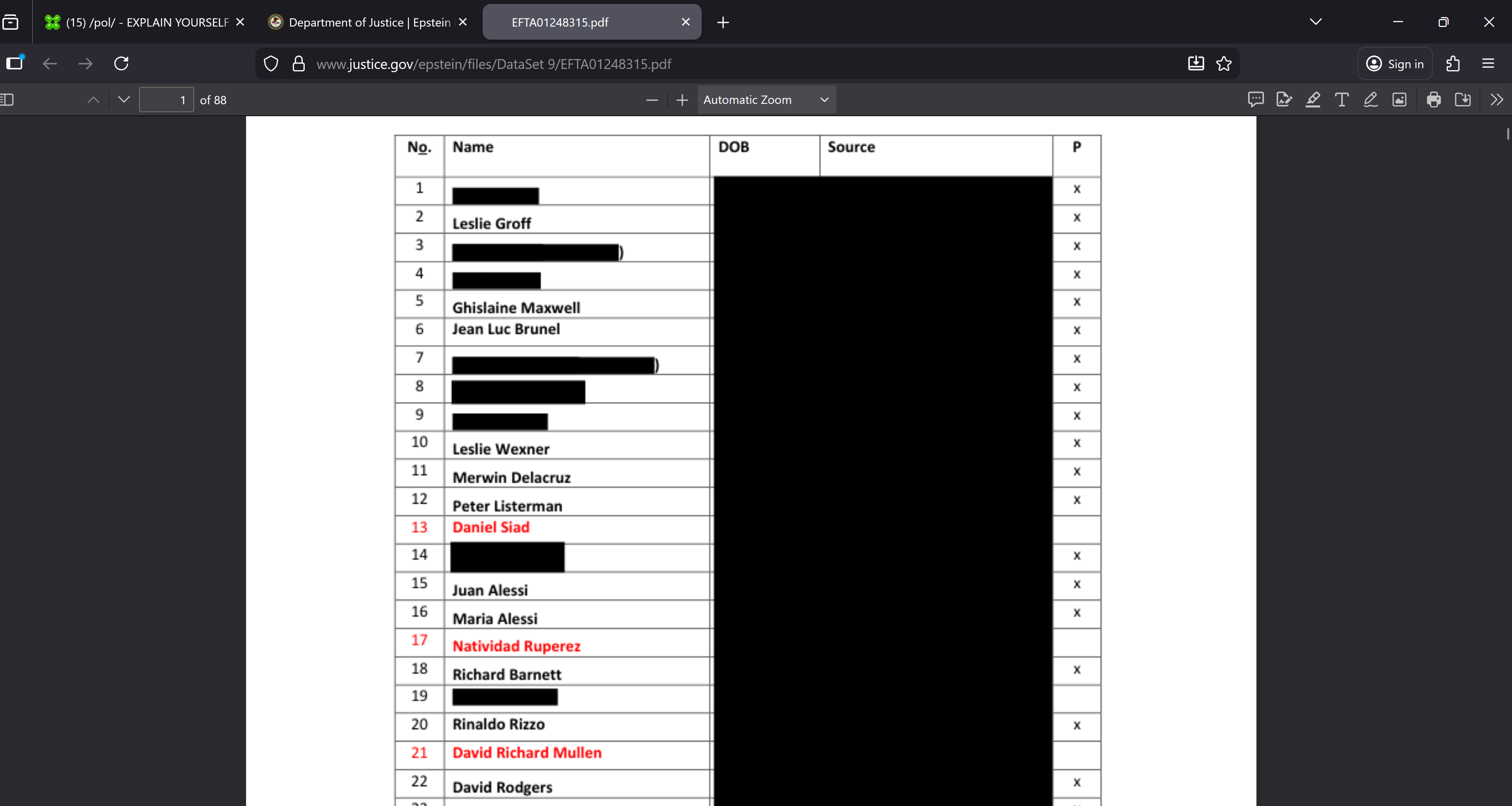This screenshot has width=1512, height=806.
Task: Select the add signature tool
Action: point(1284,99)
